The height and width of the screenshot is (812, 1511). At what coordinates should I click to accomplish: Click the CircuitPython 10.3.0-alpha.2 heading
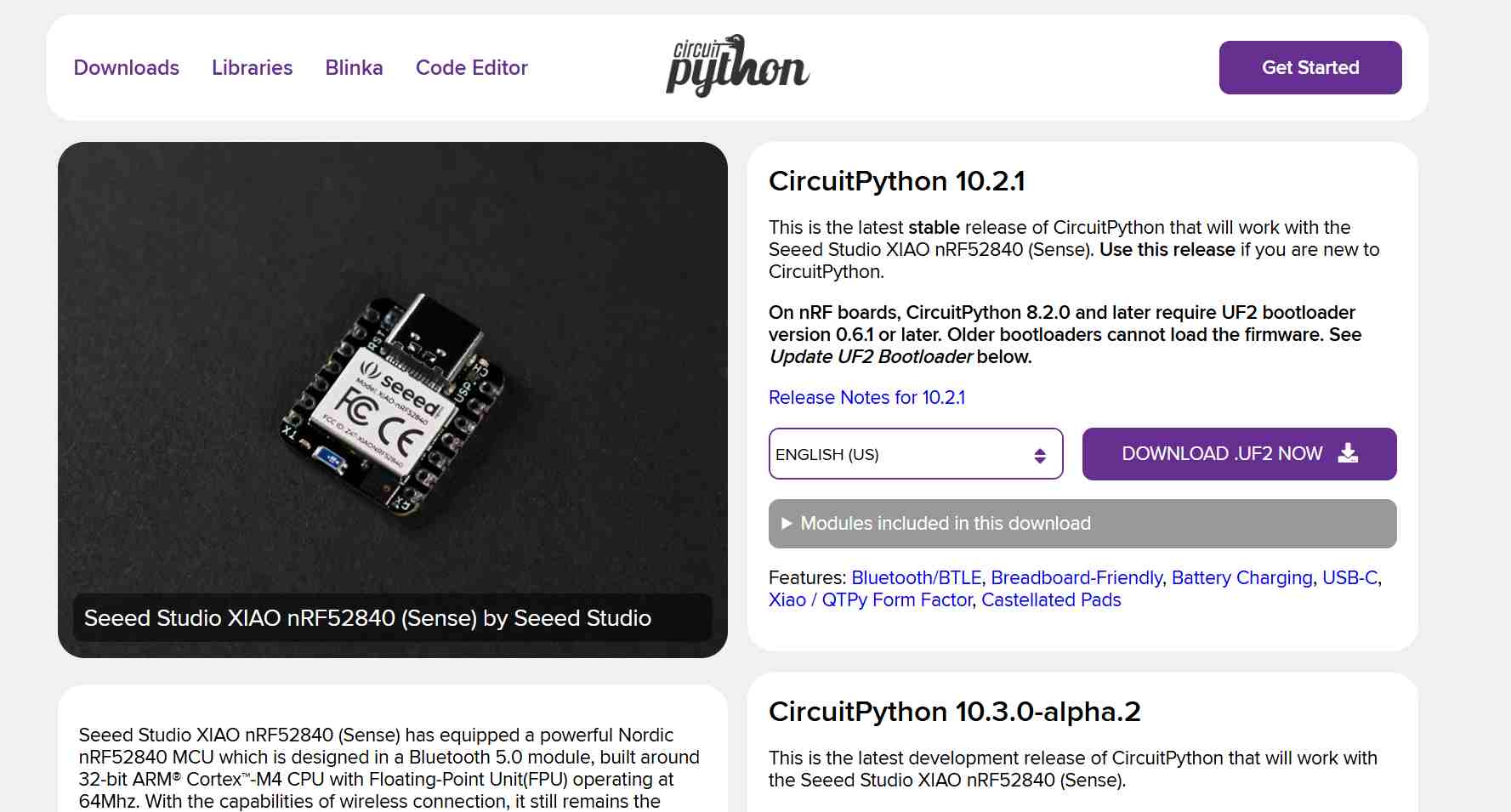(954, 712)
